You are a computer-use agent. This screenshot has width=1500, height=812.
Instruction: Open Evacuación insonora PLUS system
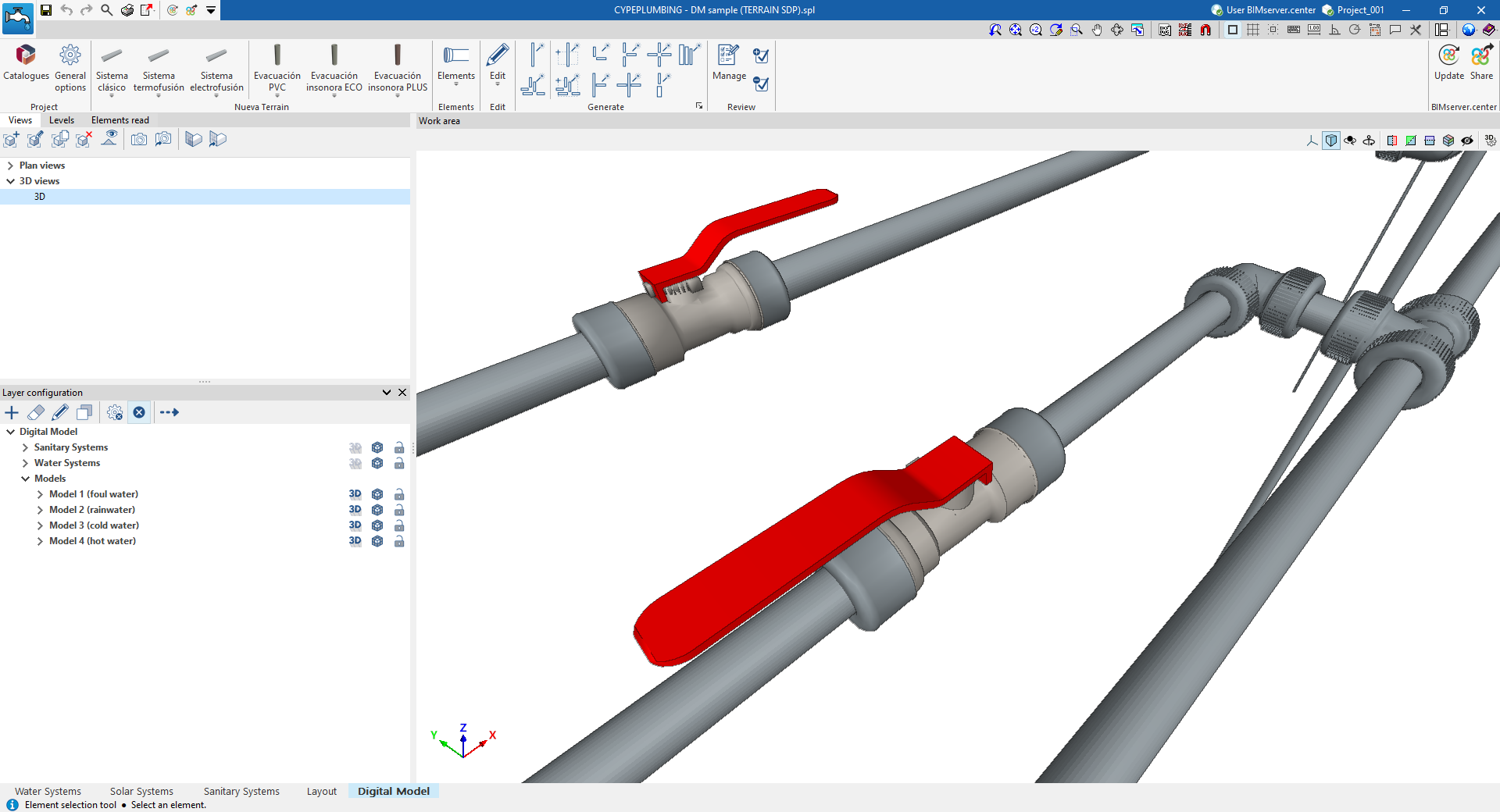398,70
